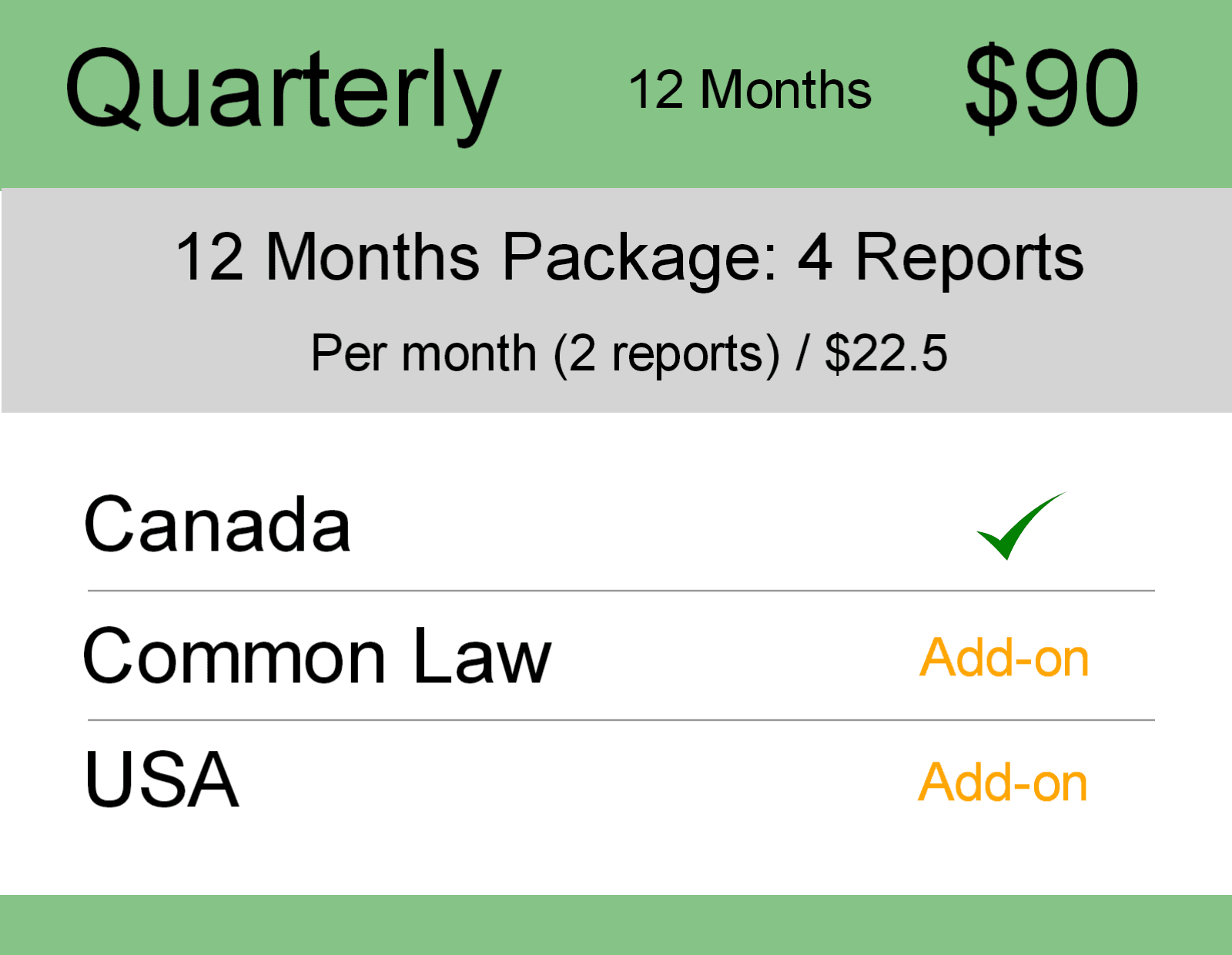
Task: Click the divider line below Common Law
Action: coord(621,720)
